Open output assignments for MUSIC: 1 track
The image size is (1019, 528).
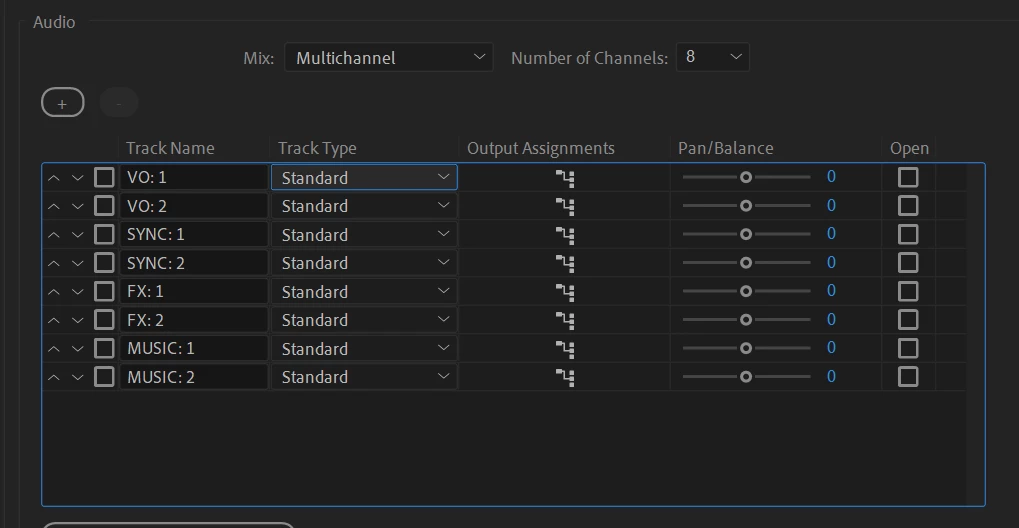pyautogui.click(x=565, y=349)
